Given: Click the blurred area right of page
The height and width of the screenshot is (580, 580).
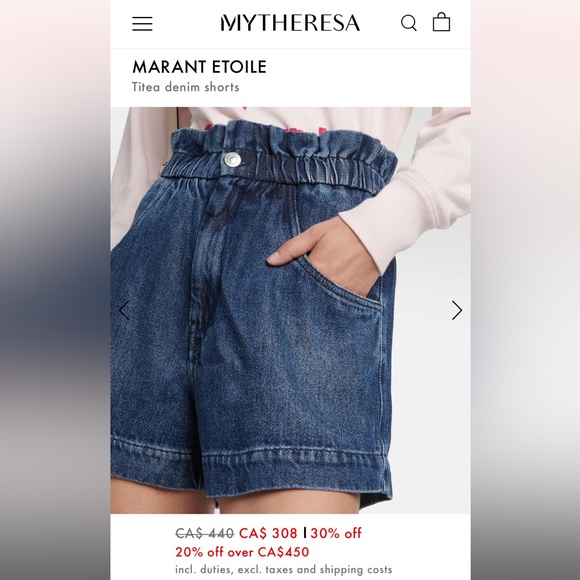Looking at the screenshot, I should 525,290.
